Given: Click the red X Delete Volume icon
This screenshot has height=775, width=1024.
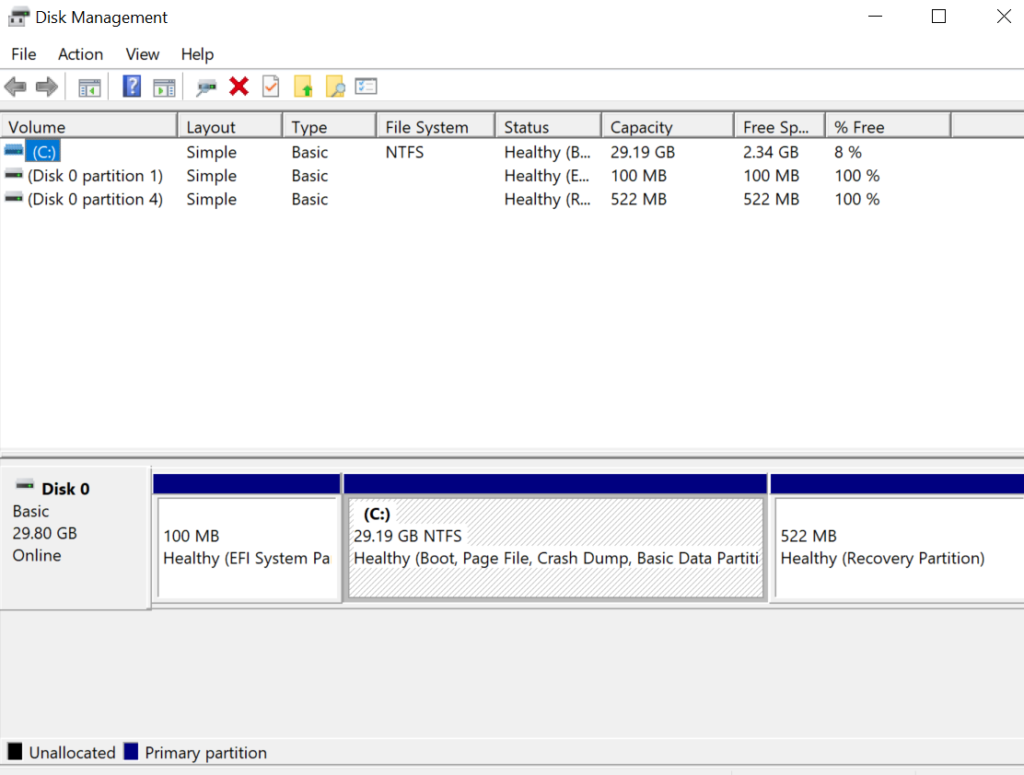Looking at the screenshot, I should [239, 86].
